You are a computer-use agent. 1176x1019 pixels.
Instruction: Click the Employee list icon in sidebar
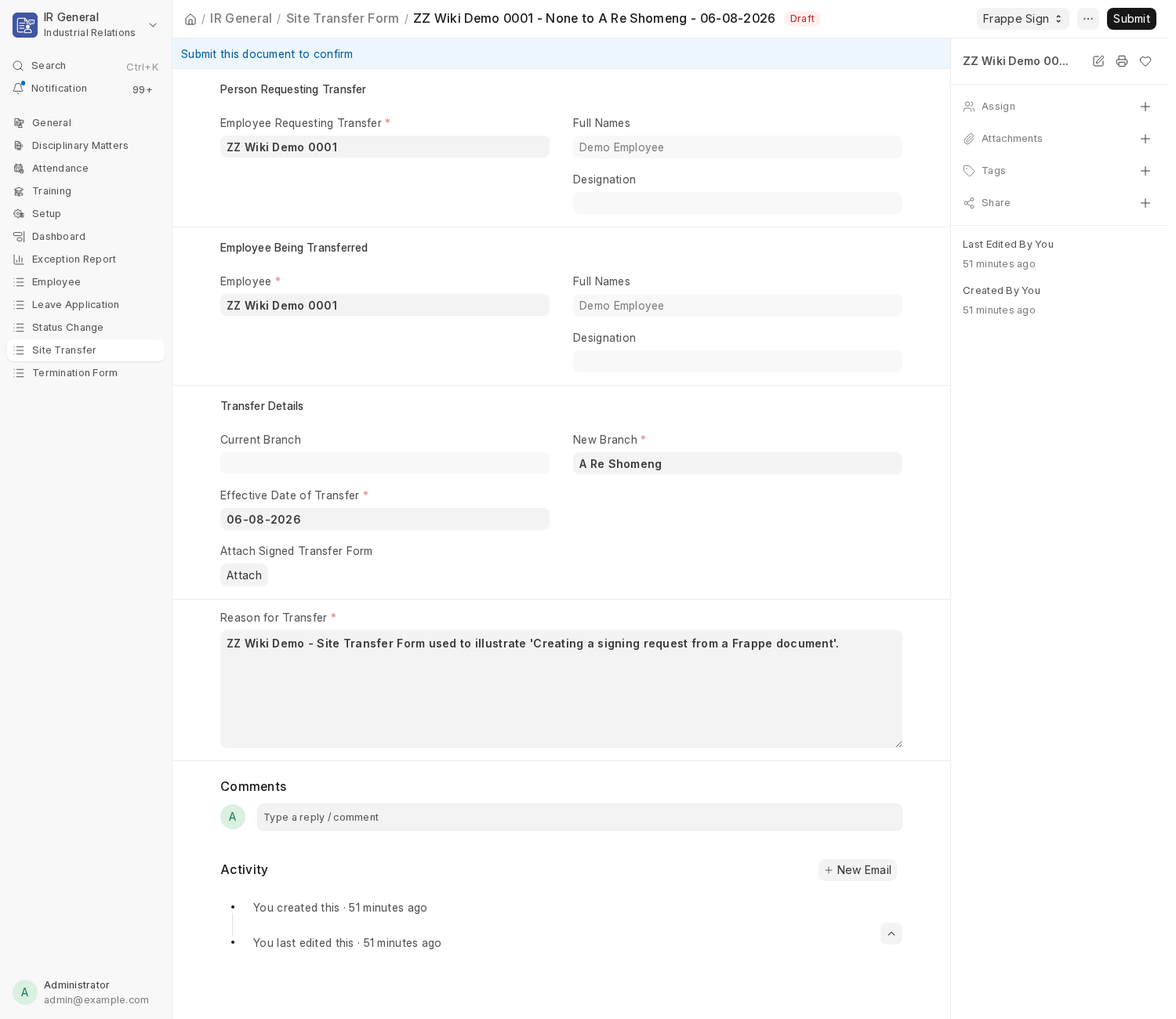pos(19,282)
